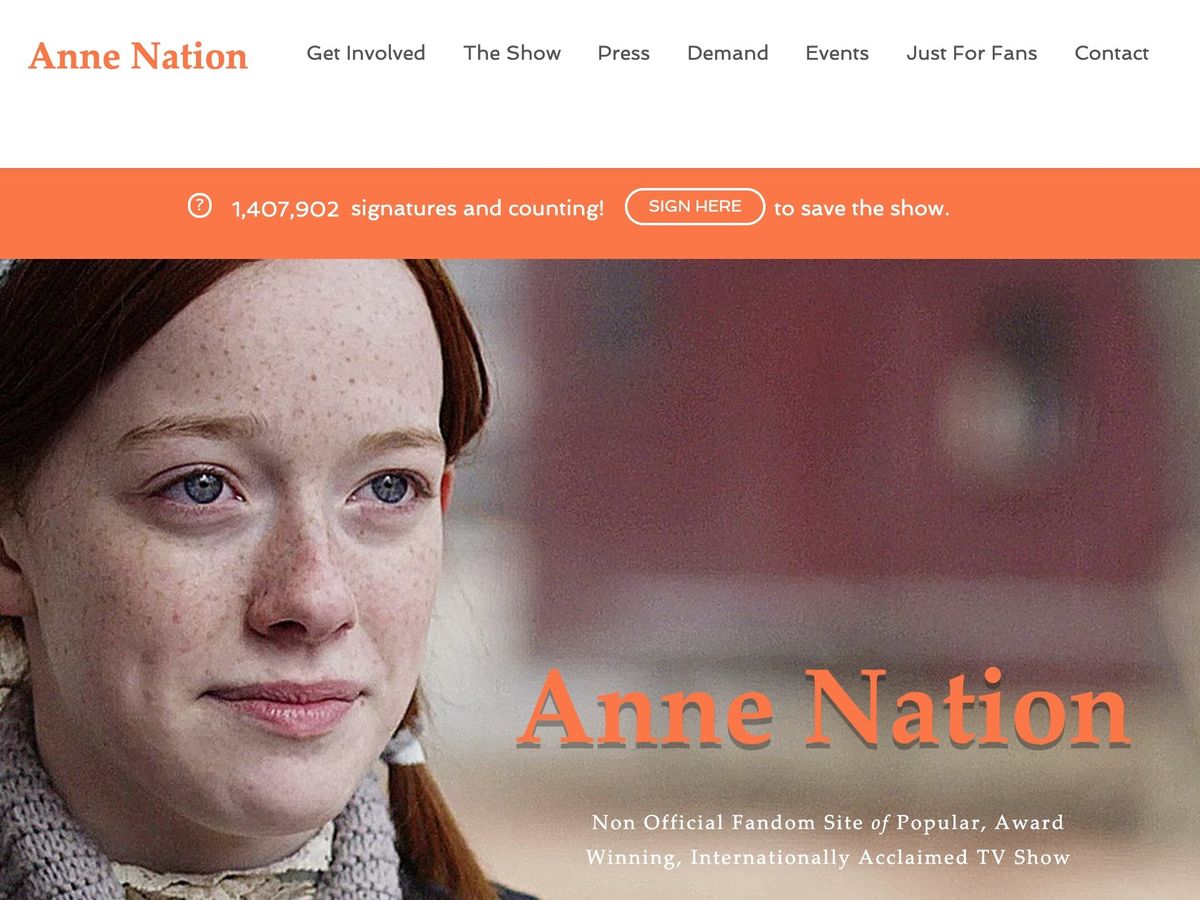Go to the Contact page
Viewport: 1200px width, 900px height.
point(1112,53)
